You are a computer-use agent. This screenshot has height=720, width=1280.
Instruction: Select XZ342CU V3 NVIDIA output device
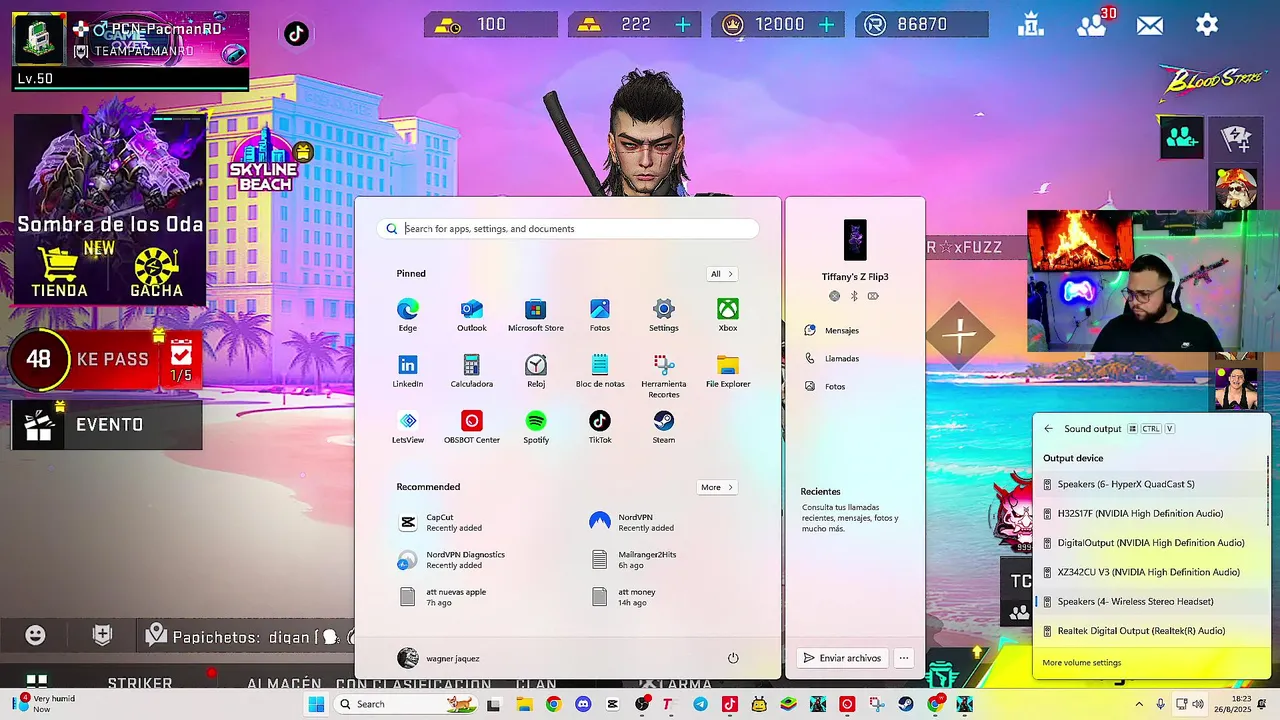click(x=1152, y=572)
